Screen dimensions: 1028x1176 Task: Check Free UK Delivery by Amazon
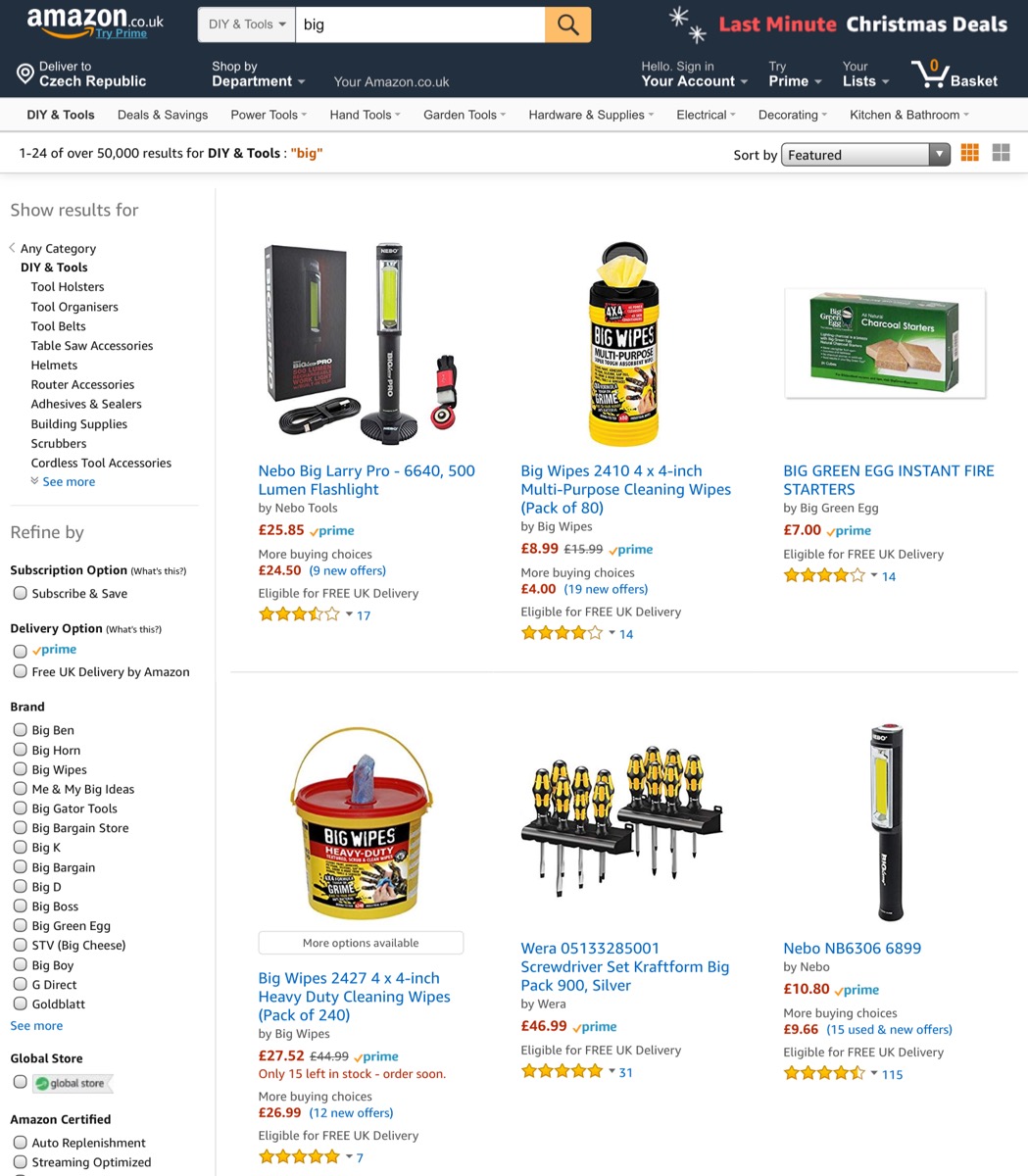coord(20,671)
